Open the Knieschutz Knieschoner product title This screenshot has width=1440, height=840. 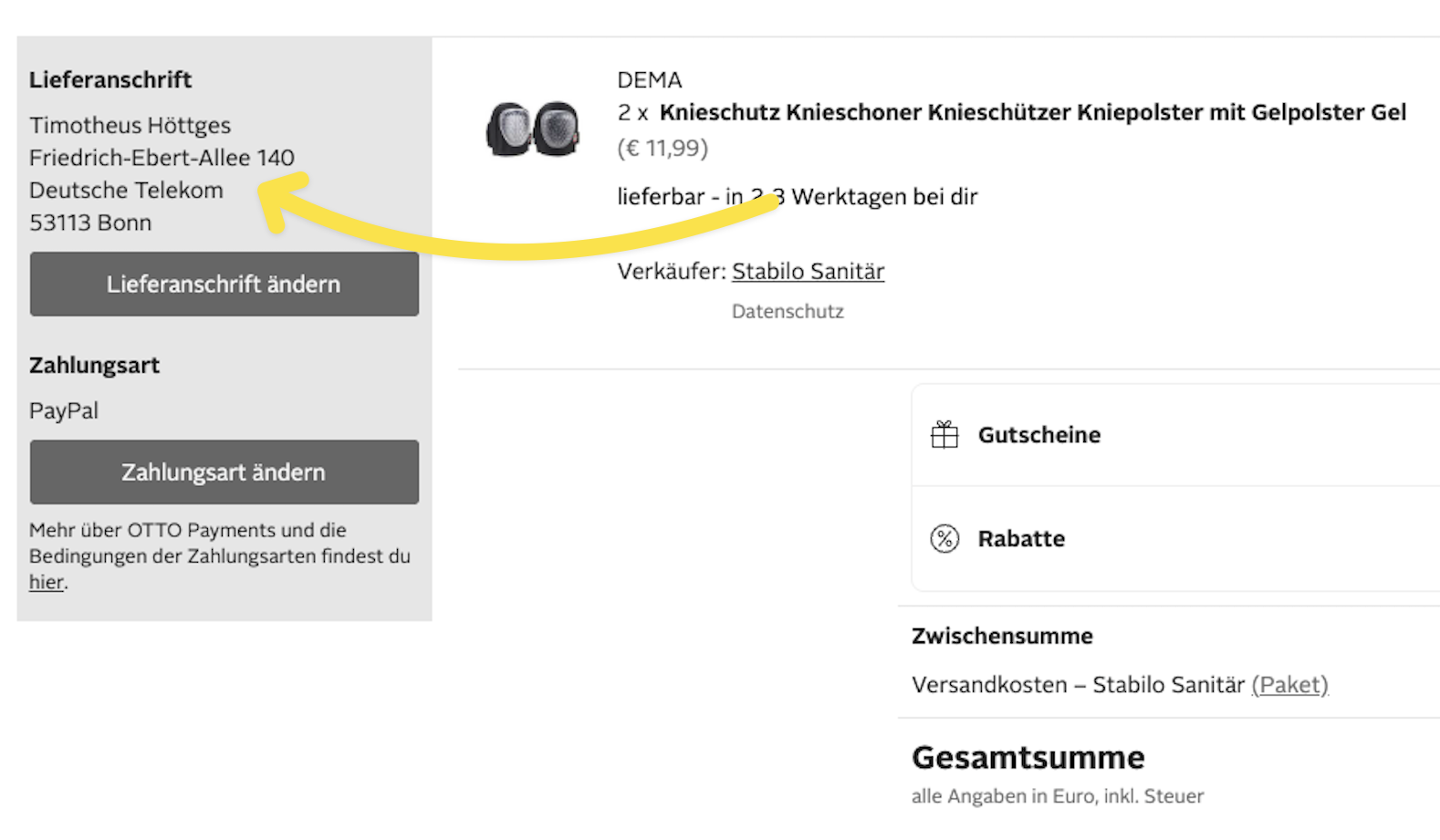pos(1032,113)
